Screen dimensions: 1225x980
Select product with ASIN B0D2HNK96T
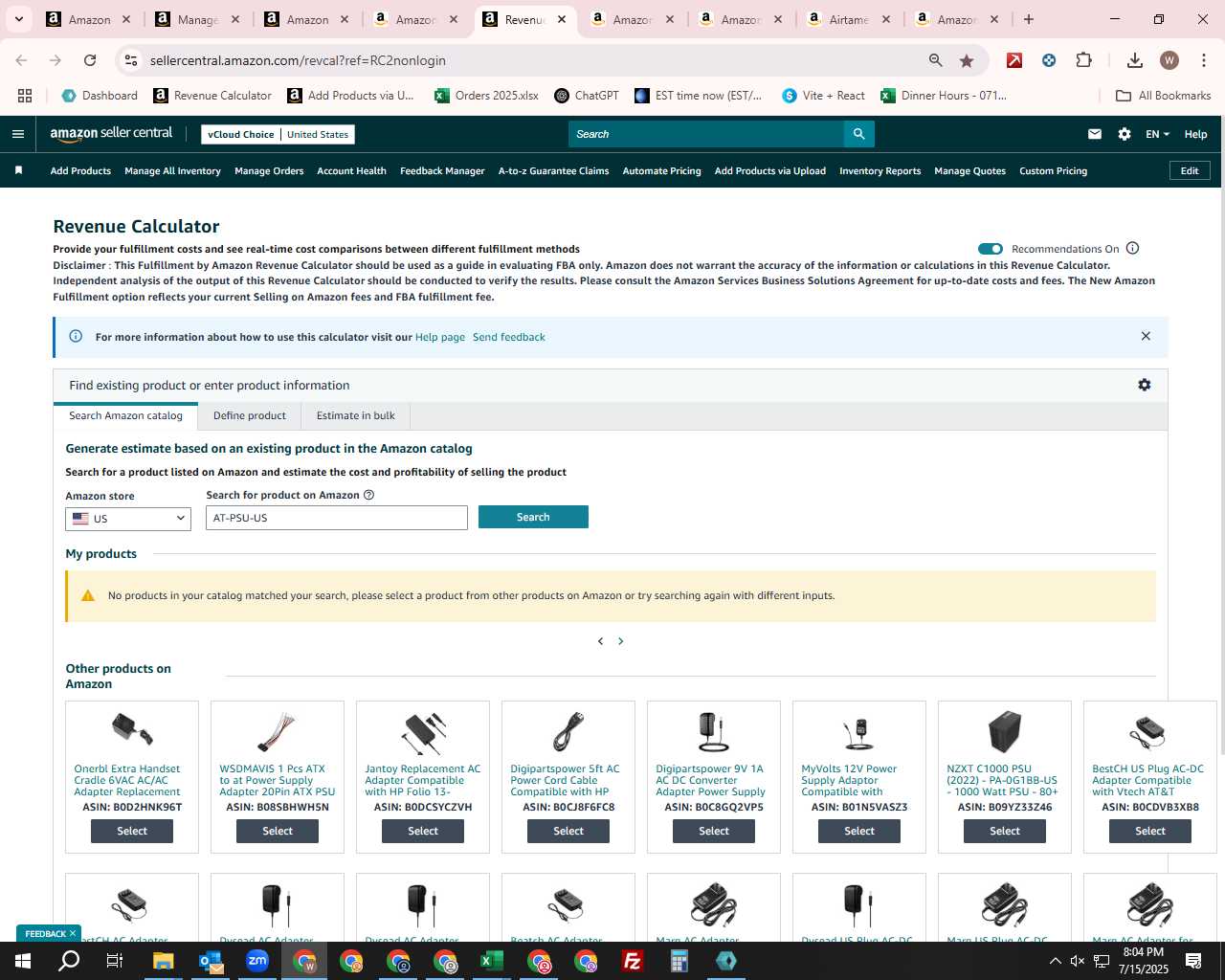tap(132, 831)
